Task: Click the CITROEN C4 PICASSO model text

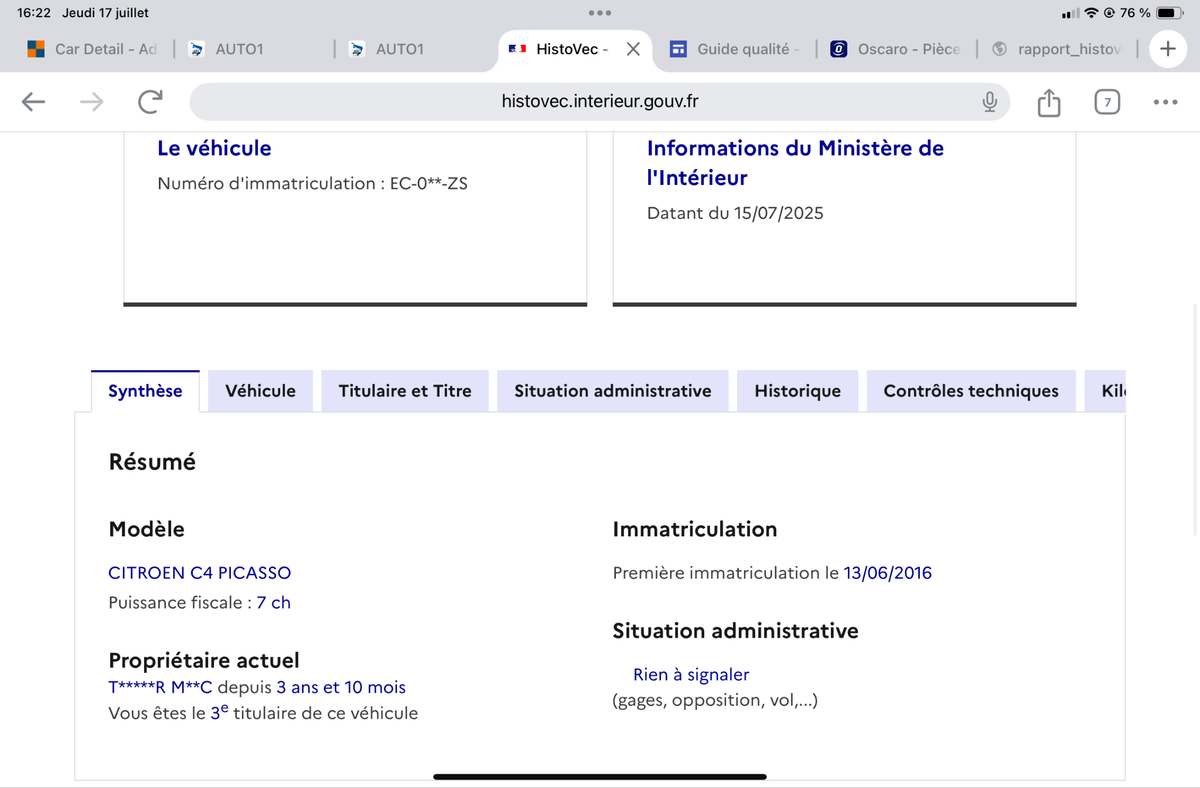Action: click(x=200, y=573)
